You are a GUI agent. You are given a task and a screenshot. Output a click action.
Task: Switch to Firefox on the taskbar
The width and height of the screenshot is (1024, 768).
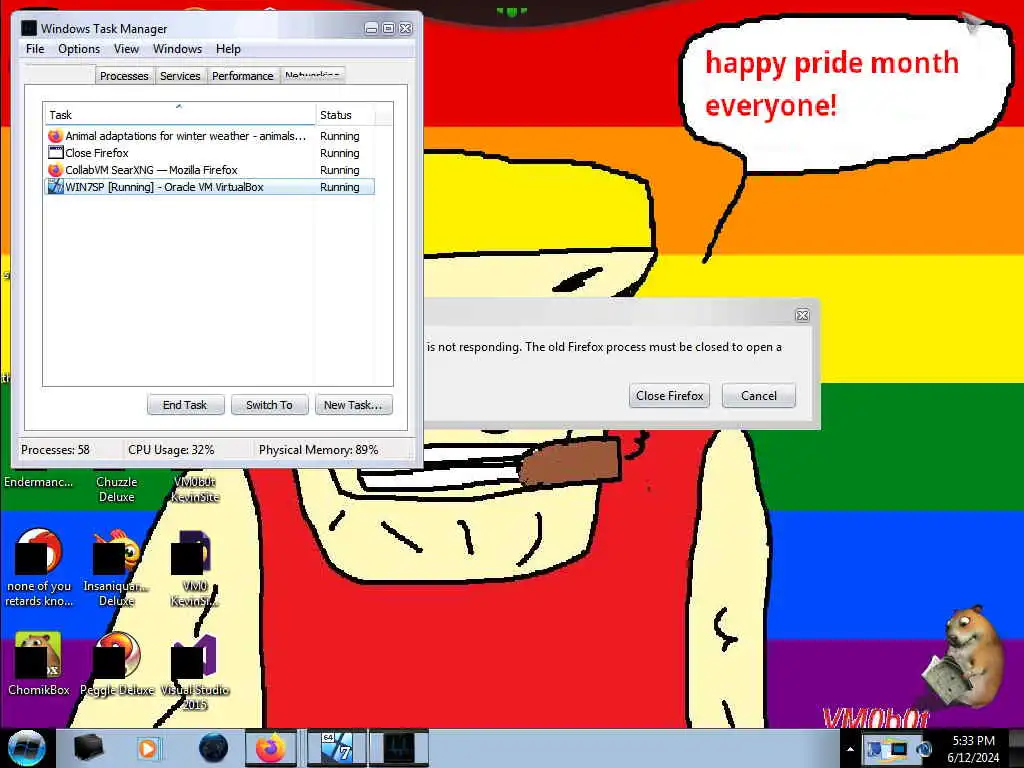pos(272,748)
